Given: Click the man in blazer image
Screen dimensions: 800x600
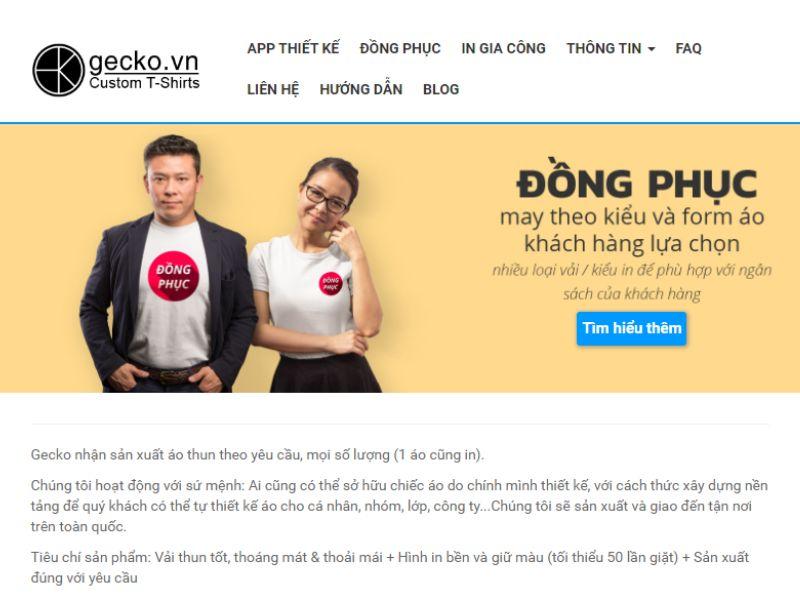Looking at the screenshot, I should (x=168, y=264).
